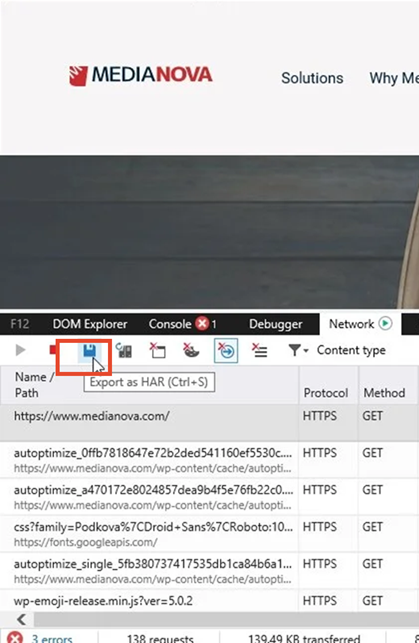This screenshot has width=419, height=643.
Task: Click the 3 errors link in status bar
Action: click(52, 638)
